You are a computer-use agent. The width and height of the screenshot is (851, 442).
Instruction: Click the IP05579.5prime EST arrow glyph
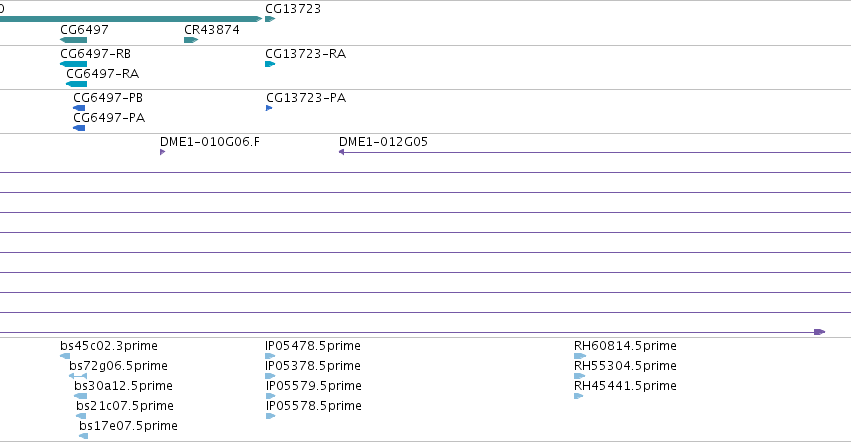tap(271, 396)
